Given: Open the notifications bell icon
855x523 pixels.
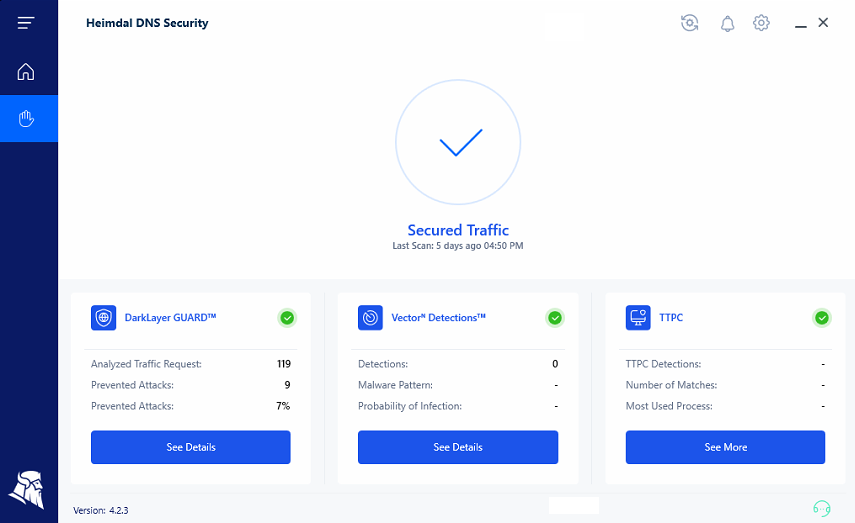Looking at the screenshot, I should point(727,23).
